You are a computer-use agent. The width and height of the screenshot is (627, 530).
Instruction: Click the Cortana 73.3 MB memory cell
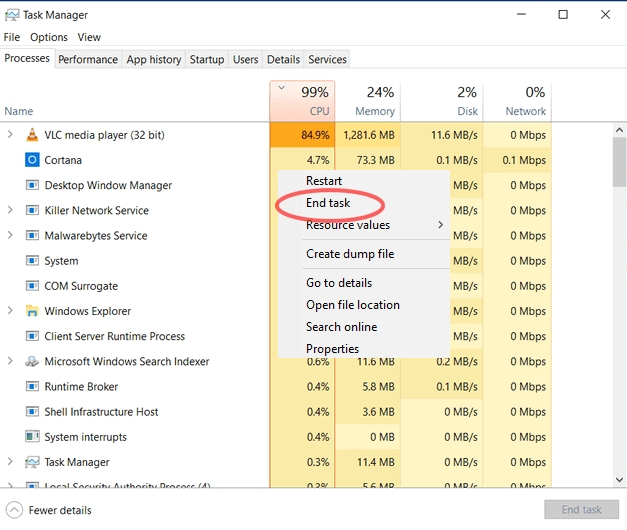pos(368,160)
